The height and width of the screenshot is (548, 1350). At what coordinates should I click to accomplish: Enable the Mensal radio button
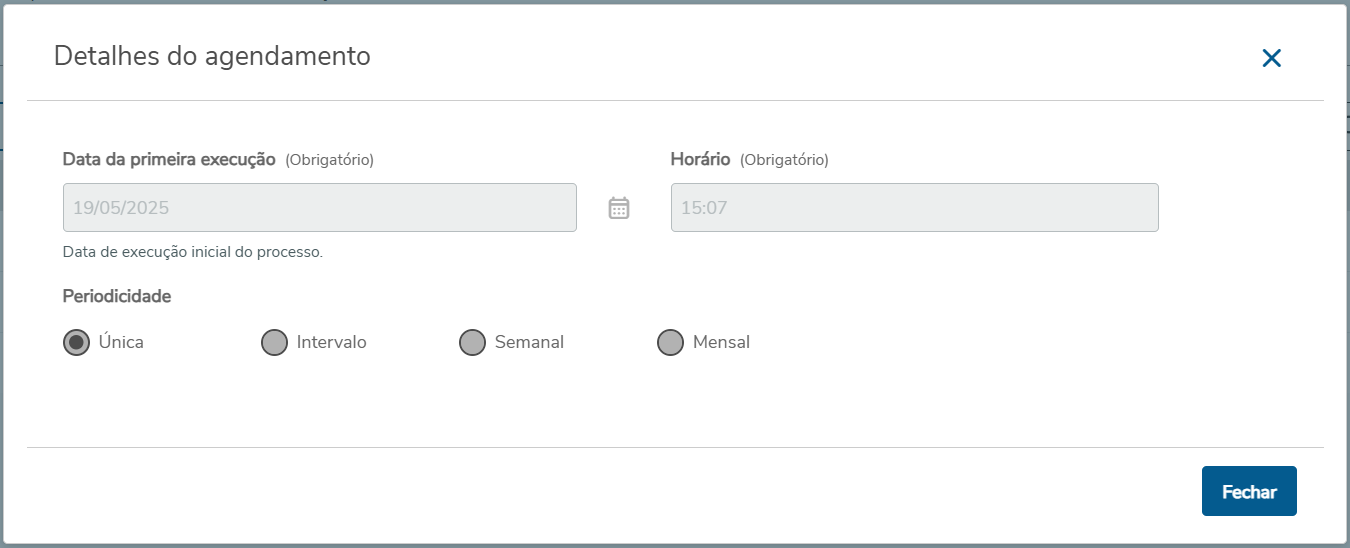click(670, 343)
